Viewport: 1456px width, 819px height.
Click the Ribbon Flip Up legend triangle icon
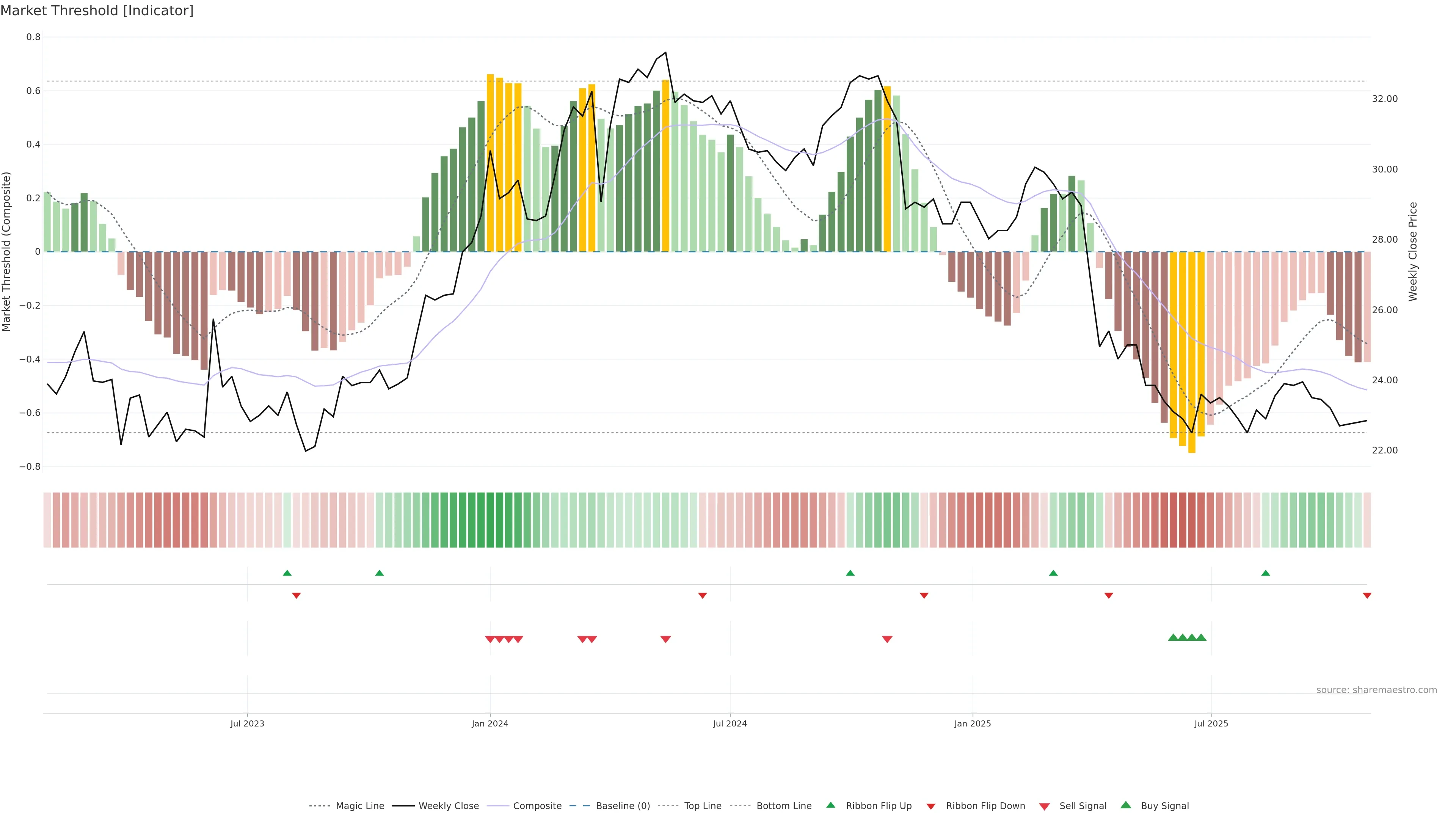tap(830, 805)
